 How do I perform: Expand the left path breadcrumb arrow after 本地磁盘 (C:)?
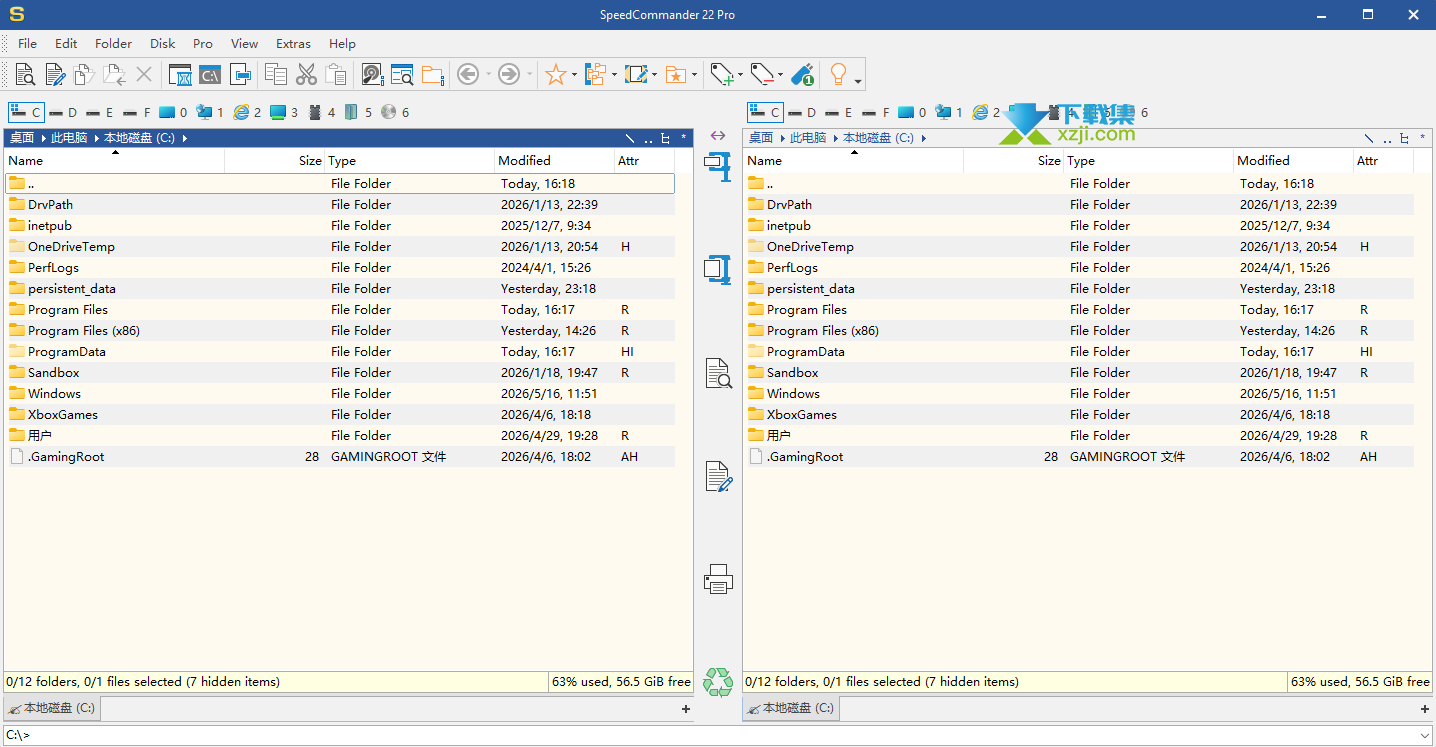point(185,138)
